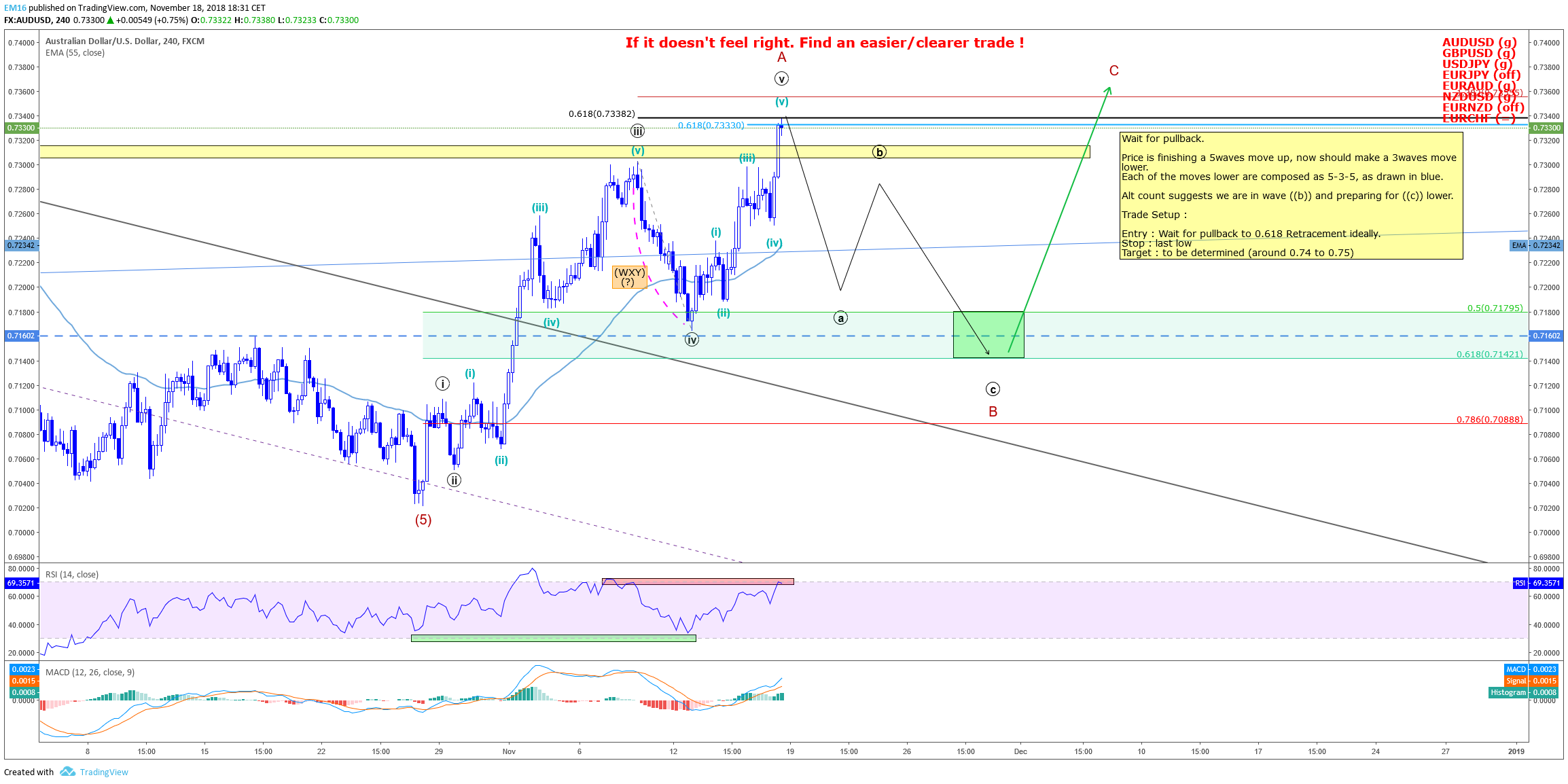Select the RSI (14, close) indicator label

coord(72,574)
